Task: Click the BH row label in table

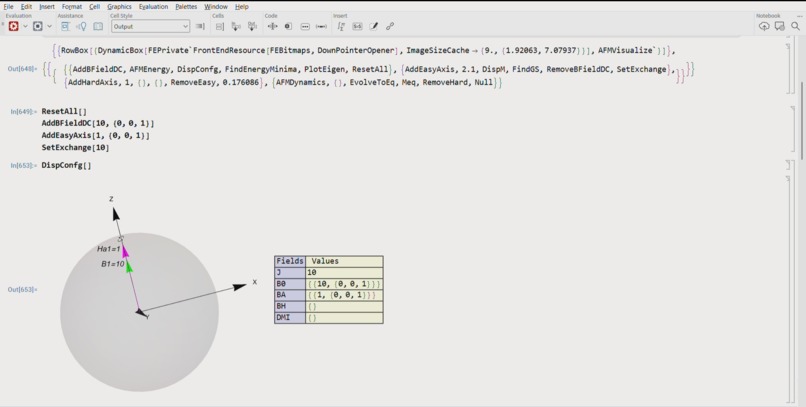Action: [x=290, y=306]
